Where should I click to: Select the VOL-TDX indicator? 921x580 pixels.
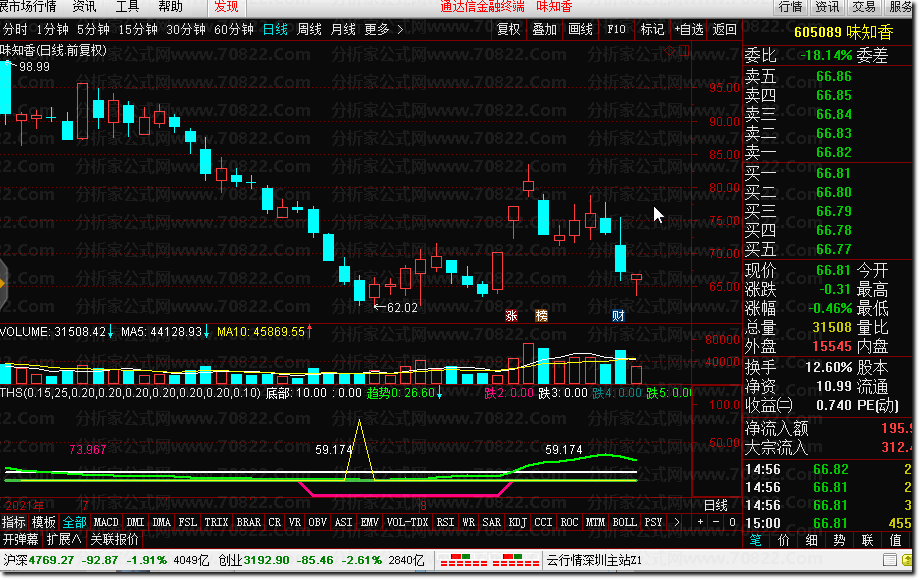point(407,522)
